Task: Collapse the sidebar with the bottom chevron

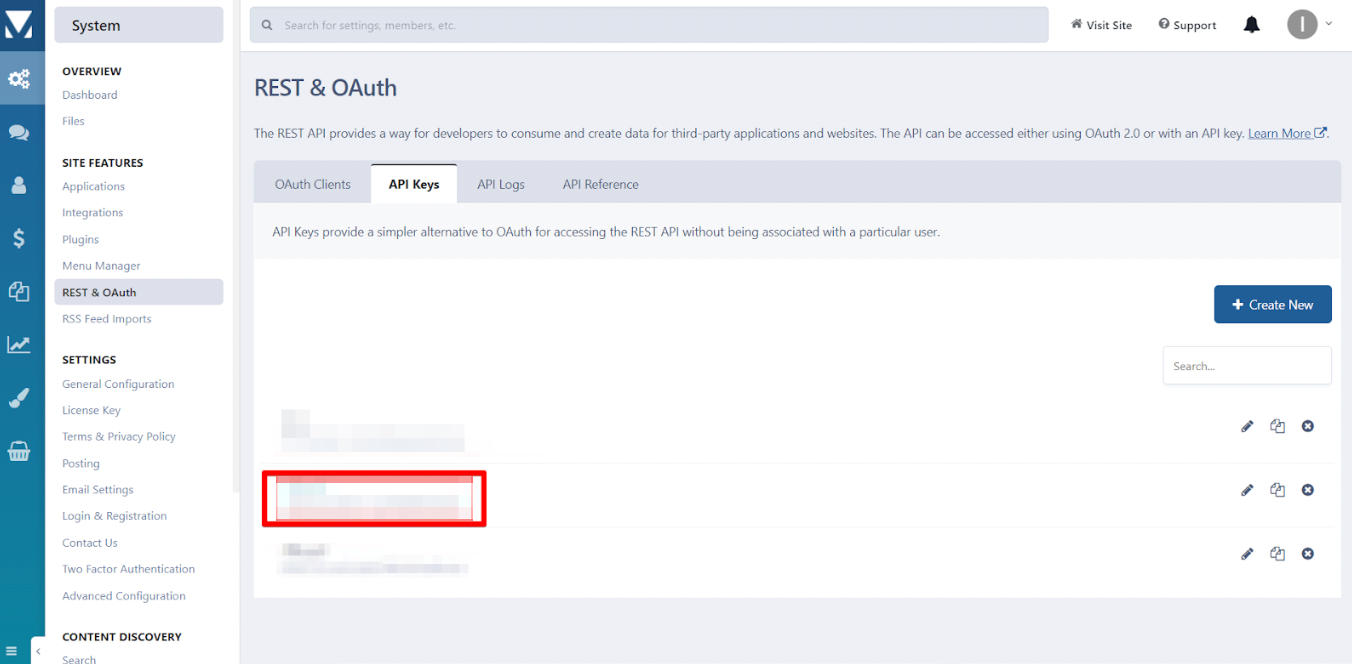Action: tap(38, 651)
